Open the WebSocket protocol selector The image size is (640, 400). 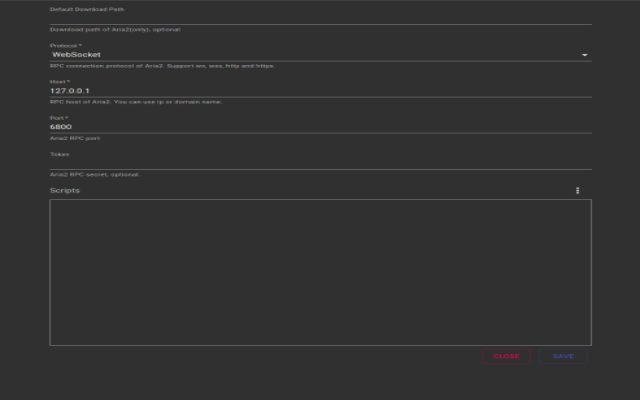(320, 55)
